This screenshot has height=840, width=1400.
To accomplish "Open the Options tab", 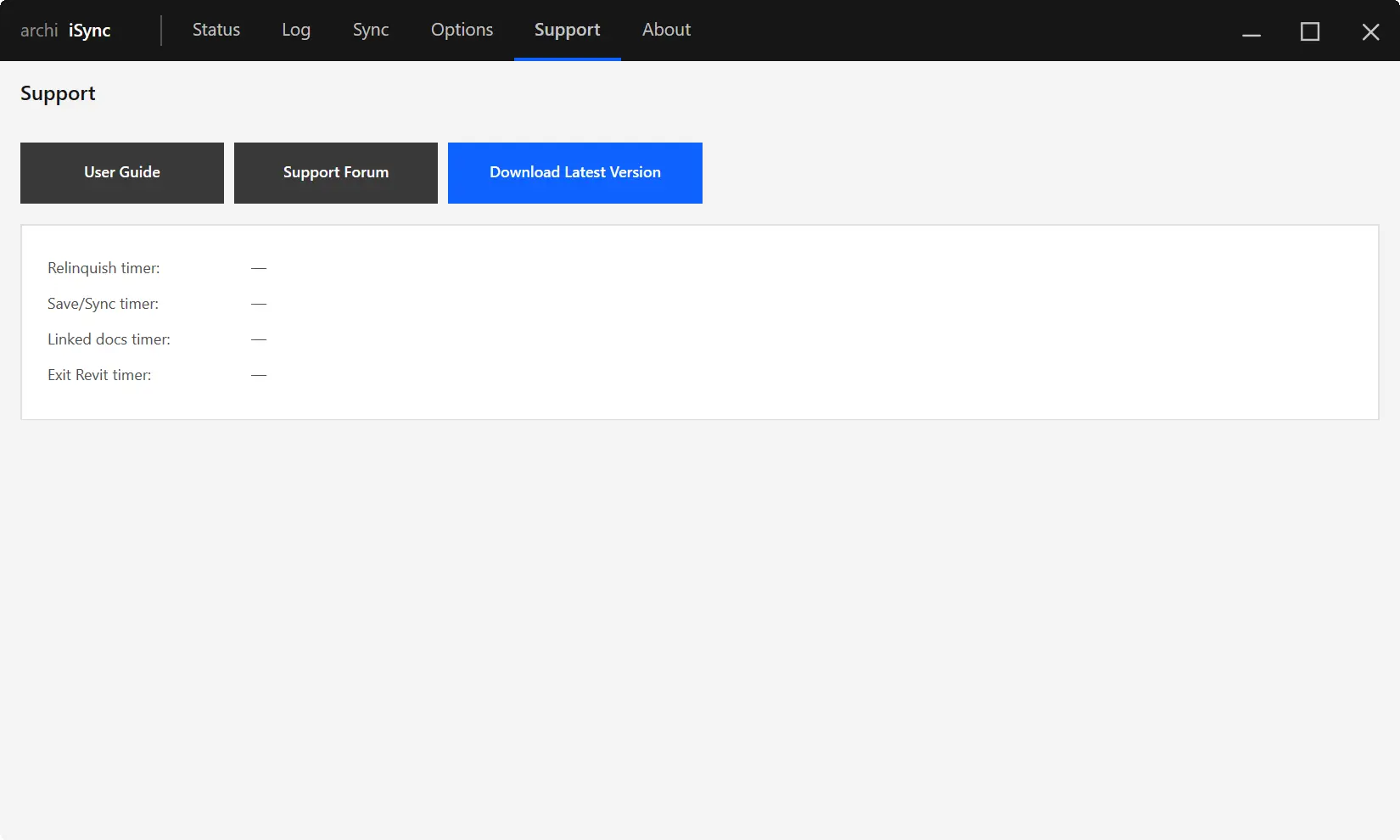I will [462, 30].
